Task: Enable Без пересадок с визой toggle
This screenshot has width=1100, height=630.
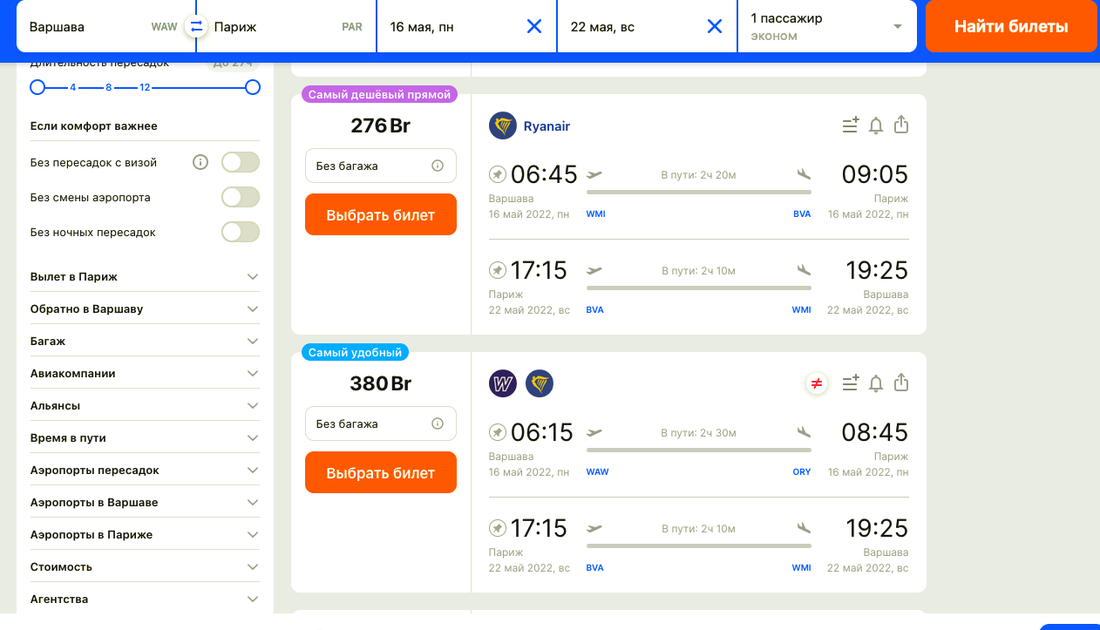Action: coord(240,162)
